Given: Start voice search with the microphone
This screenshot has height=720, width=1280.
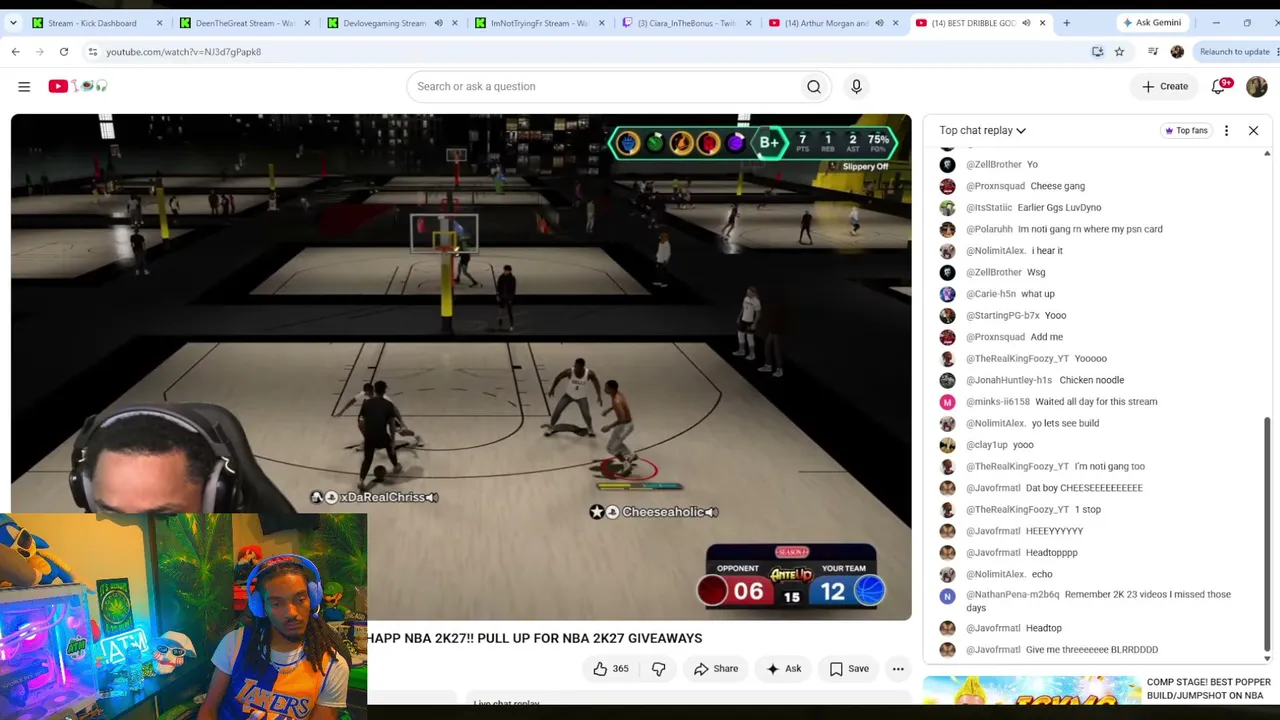Looking at the screenshot, I should point(856,86).
